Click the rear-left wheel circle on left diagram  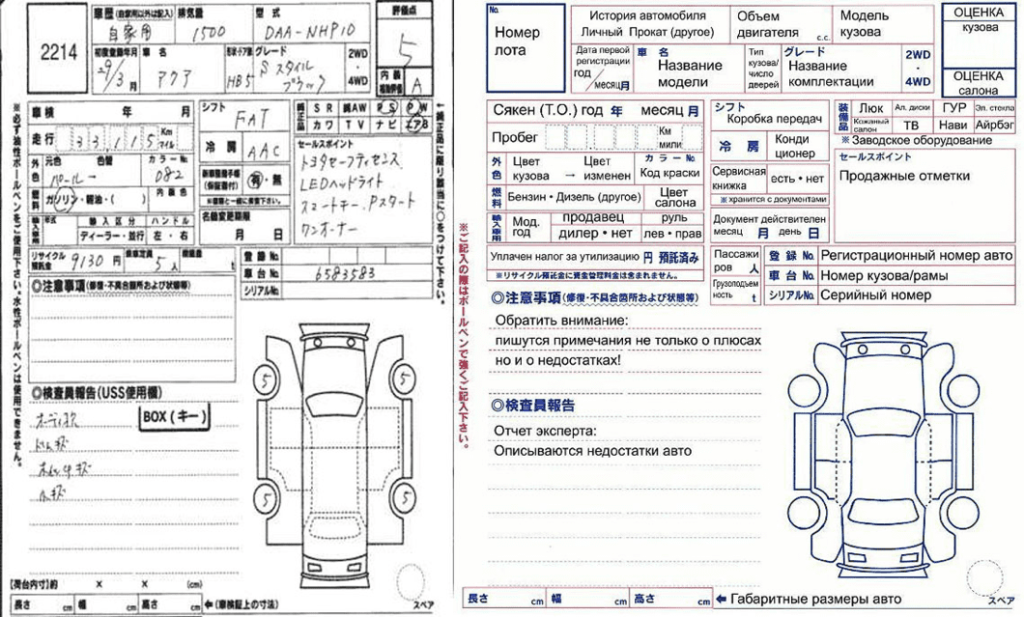coord(266,495)
